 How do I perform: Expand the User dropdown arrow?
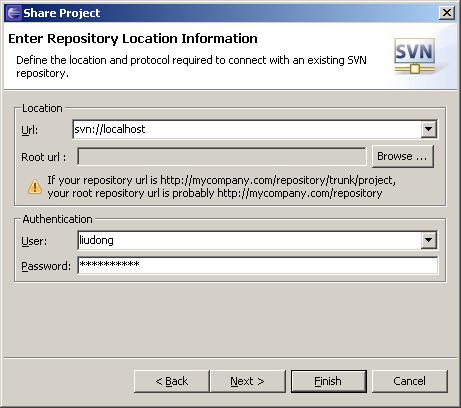[x=429, y=240]
